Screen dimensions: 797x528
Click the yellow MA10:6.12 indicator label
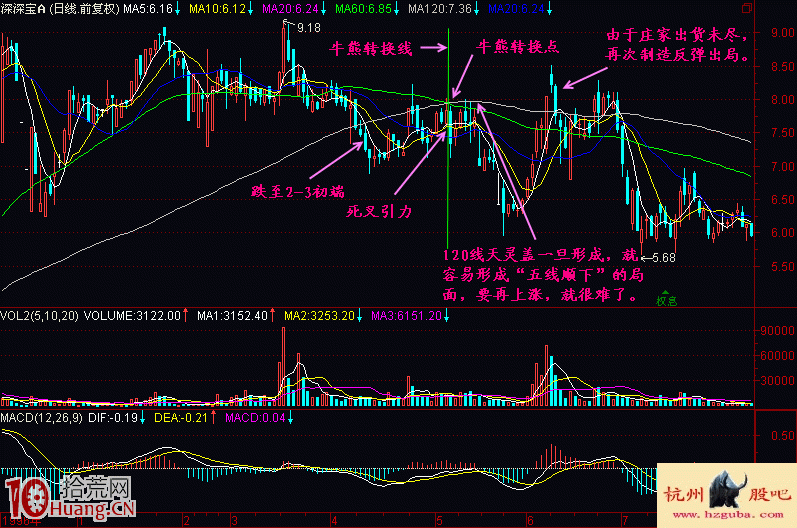pyautogui.click(x=218, y=9)
